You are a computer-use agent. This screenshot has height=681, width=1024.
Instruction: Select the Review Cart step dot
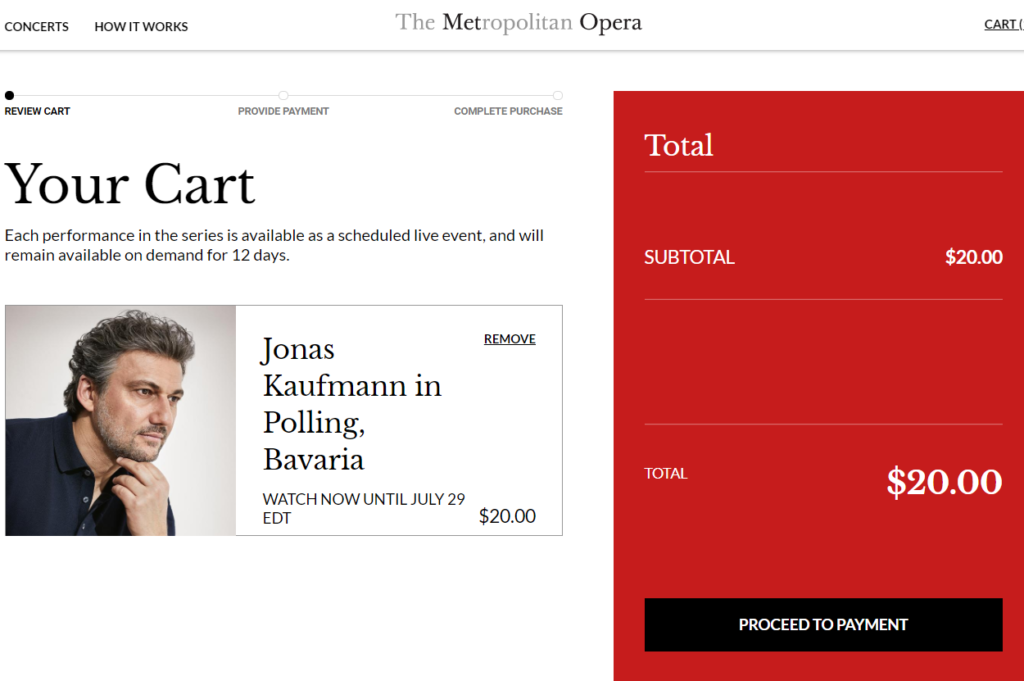[x=9, y=95]
